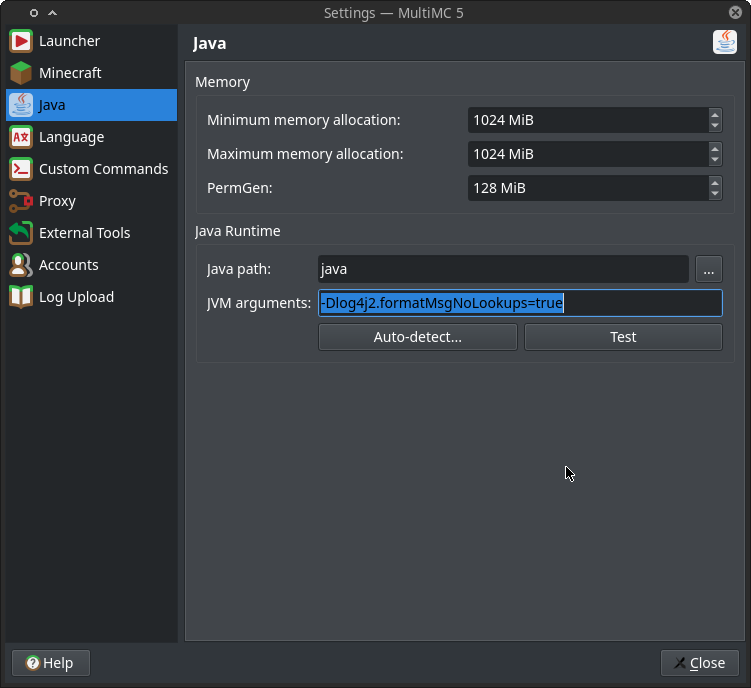Open the Language page
This screenshot has width=751, height=688.
click(x=91, y=137)
